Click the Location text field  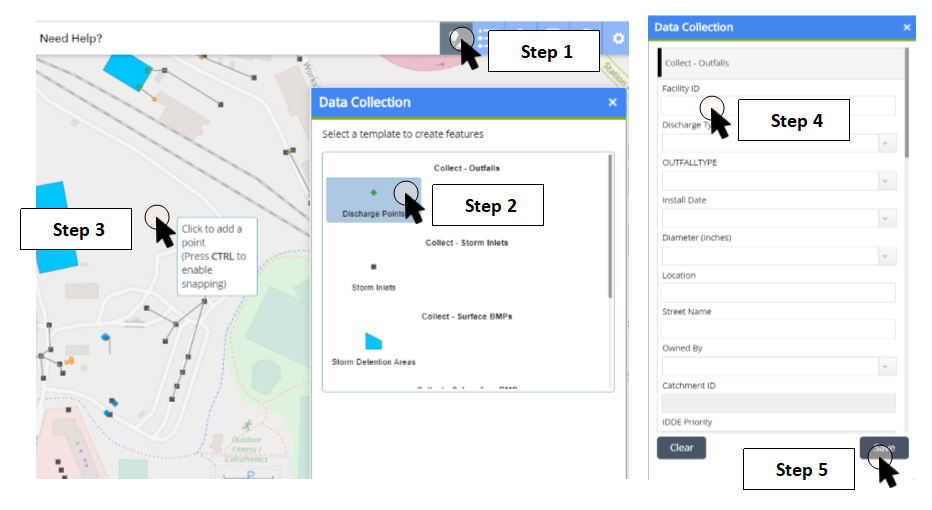[778, 292]
